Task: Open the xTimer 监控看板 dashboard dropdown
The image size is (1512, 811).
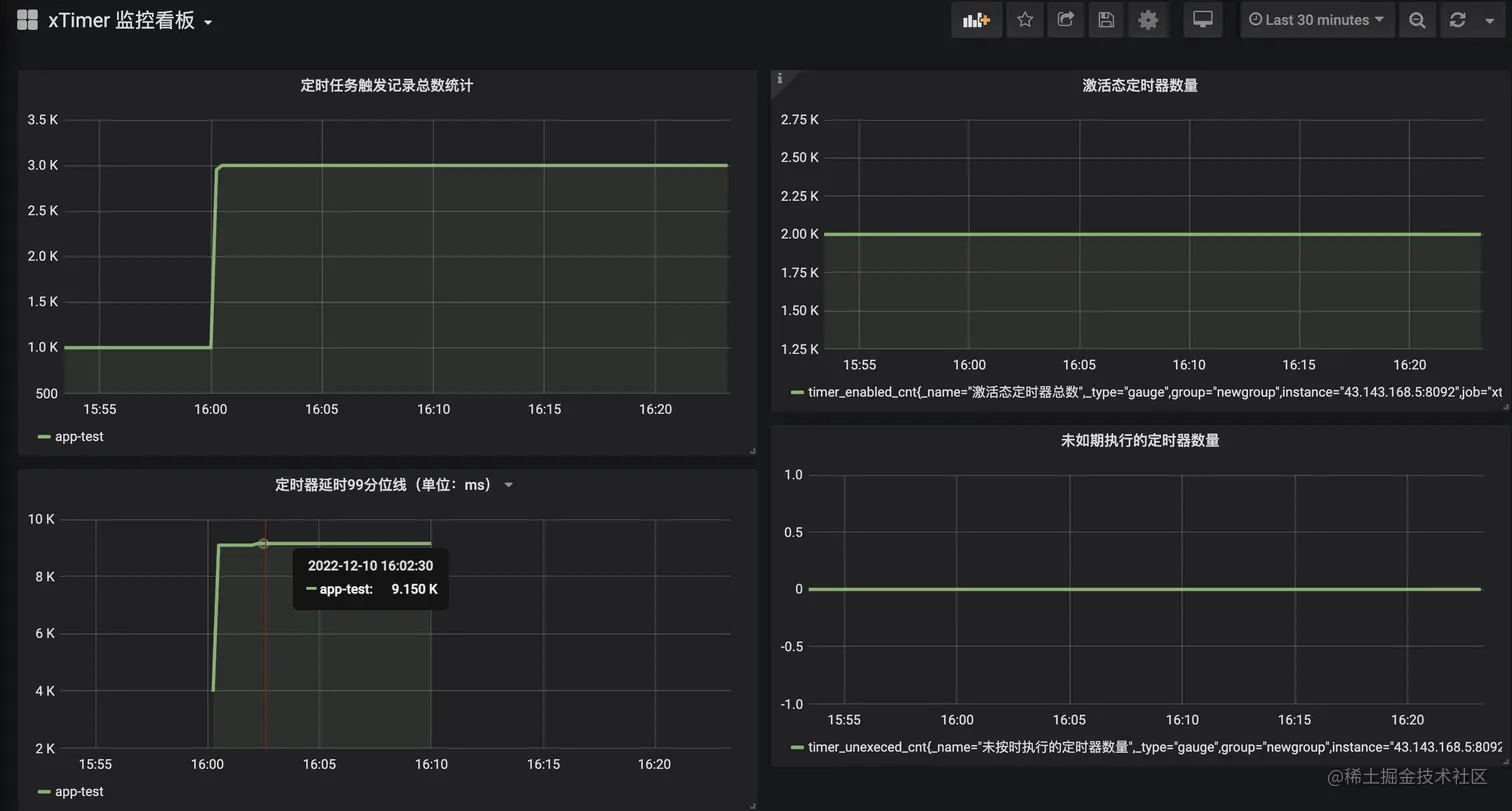Action: pyautogui.click(x=130, y=20)
